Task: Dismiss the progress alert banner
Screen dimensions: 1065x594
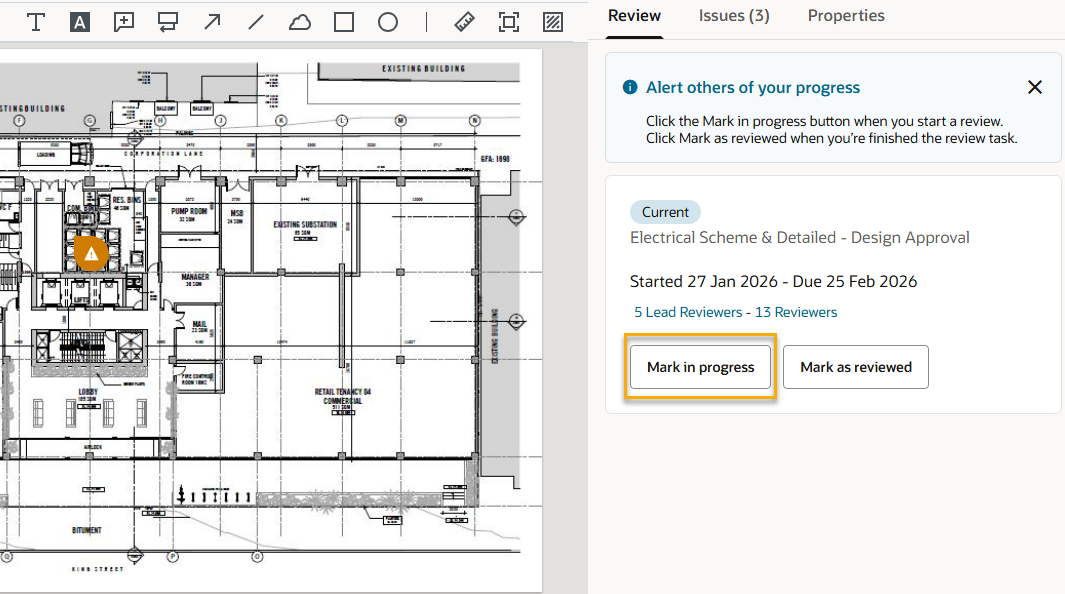Action: 1035,87
